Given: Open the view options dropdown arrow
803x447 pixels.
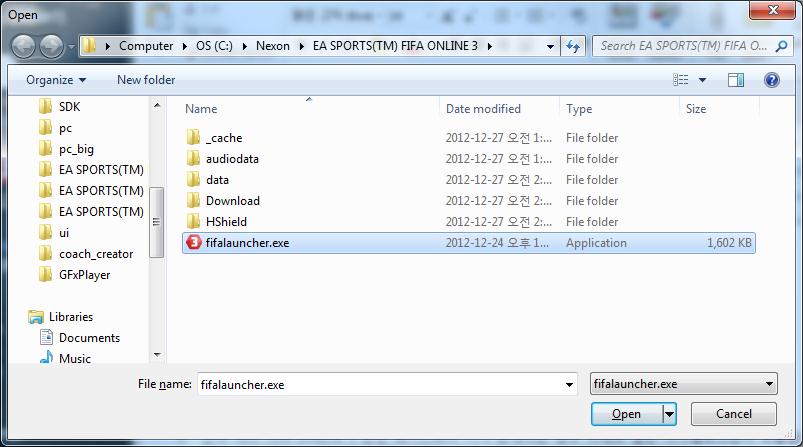Looking at the screenshot, I should (x=702, y=80).
